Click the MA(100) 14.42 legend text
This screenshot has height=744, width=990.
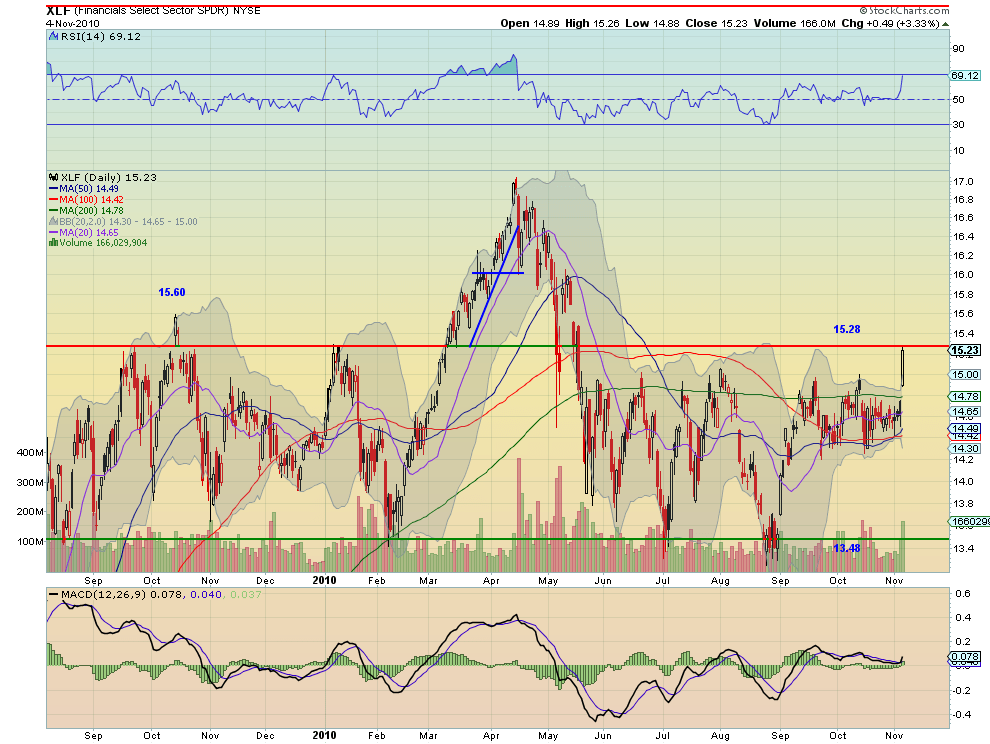[91, 200]
